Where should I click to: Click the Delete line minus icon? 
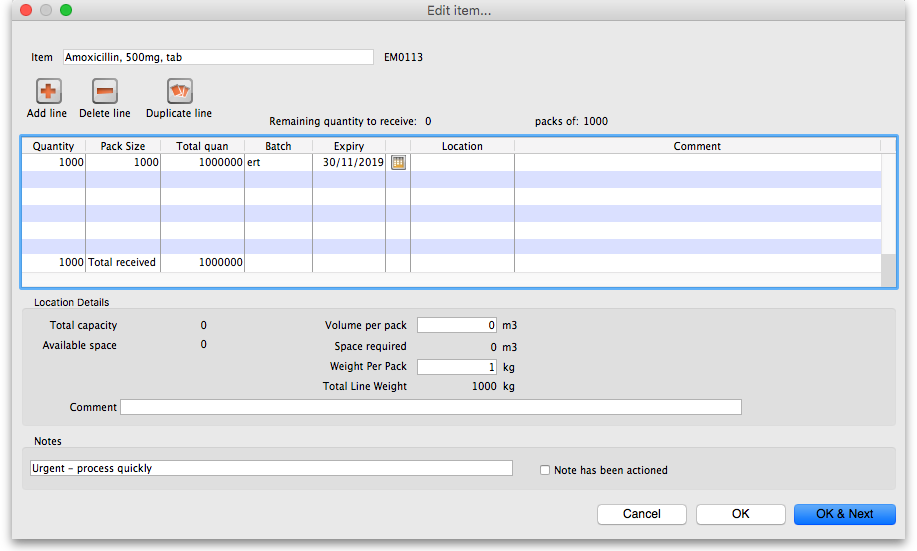pyautogui.click(x=105, y=92)
